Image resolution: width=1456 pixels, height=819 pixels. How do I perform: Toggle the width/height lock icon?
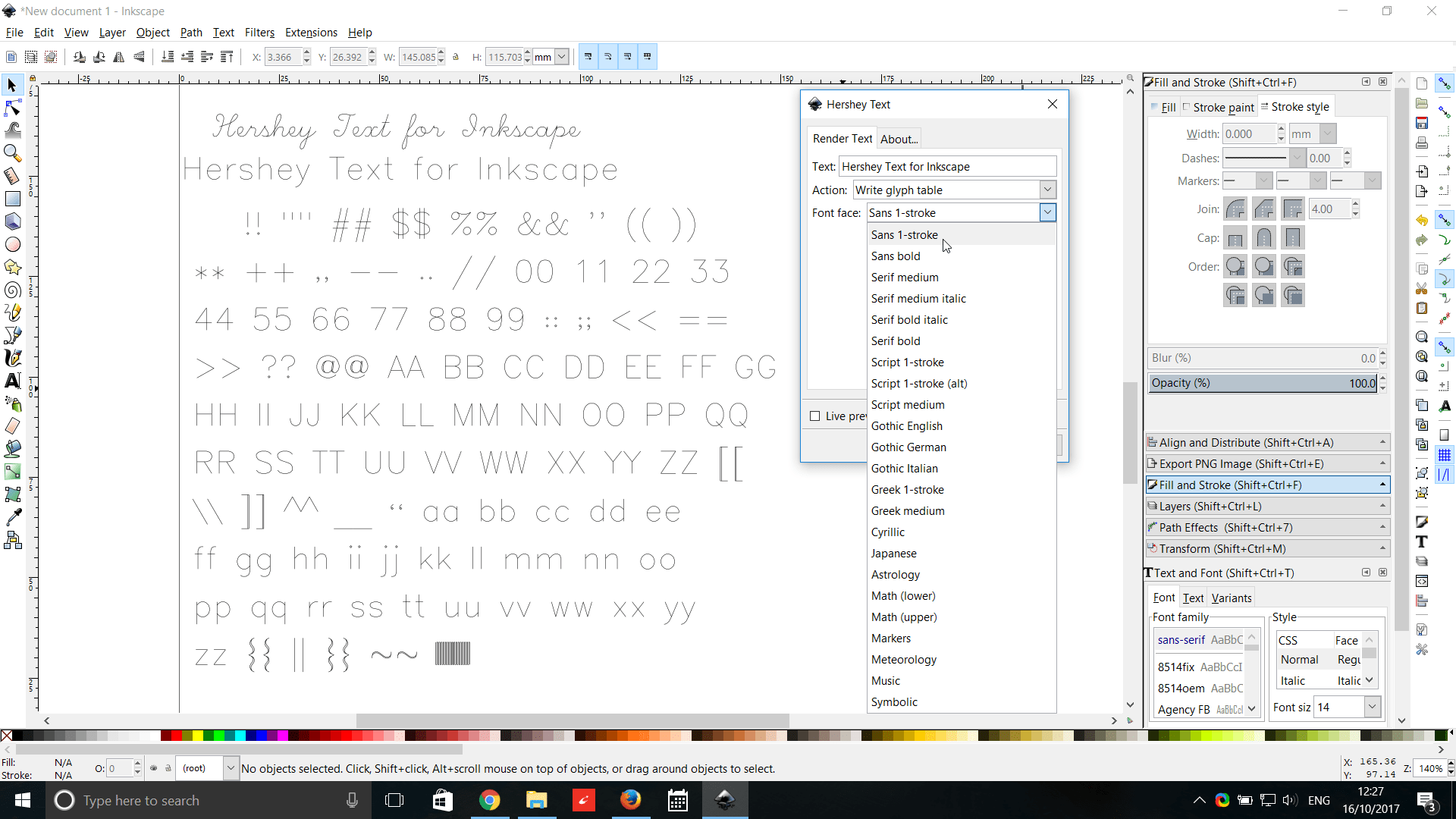456,57
